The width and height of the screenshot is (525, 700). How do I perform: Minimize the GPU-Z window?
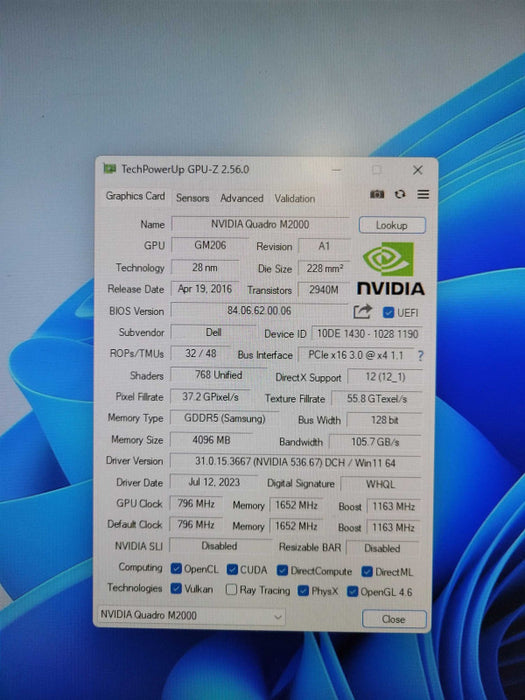pyautogui.click(x=337, y=170)
